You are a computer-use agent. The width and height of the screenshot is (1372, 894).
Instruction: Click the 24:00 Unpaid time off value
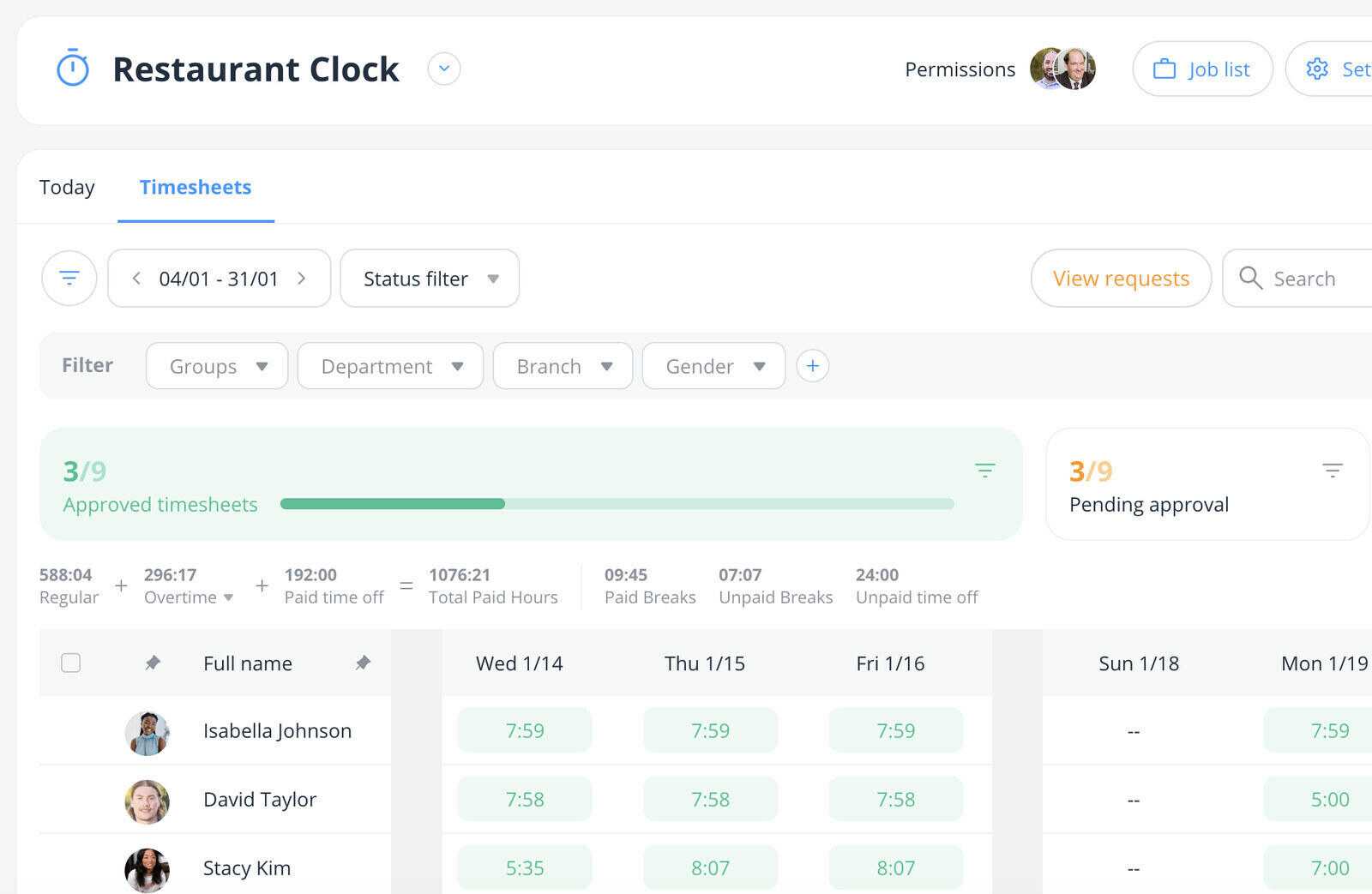[x=877, y=574]
